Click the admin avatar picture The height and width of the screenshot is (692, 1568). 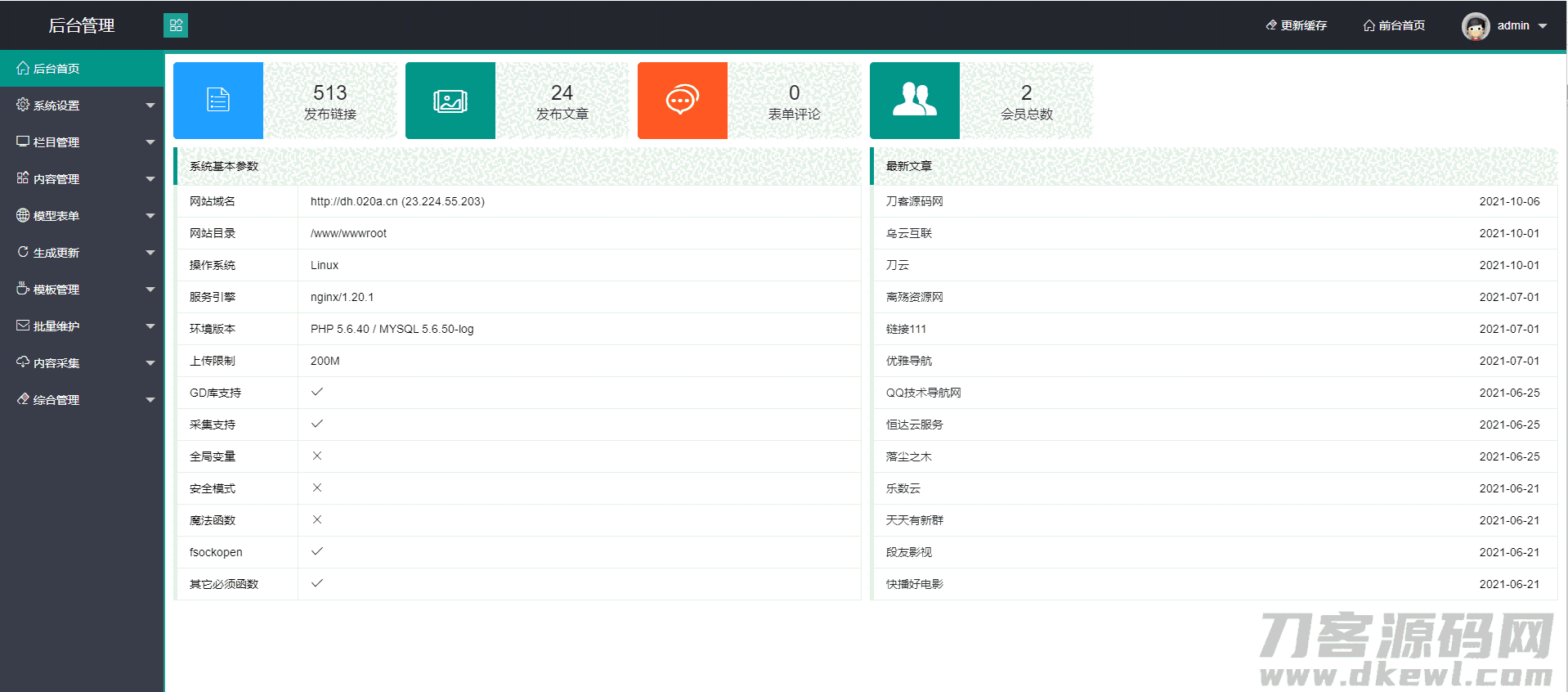1475,26
